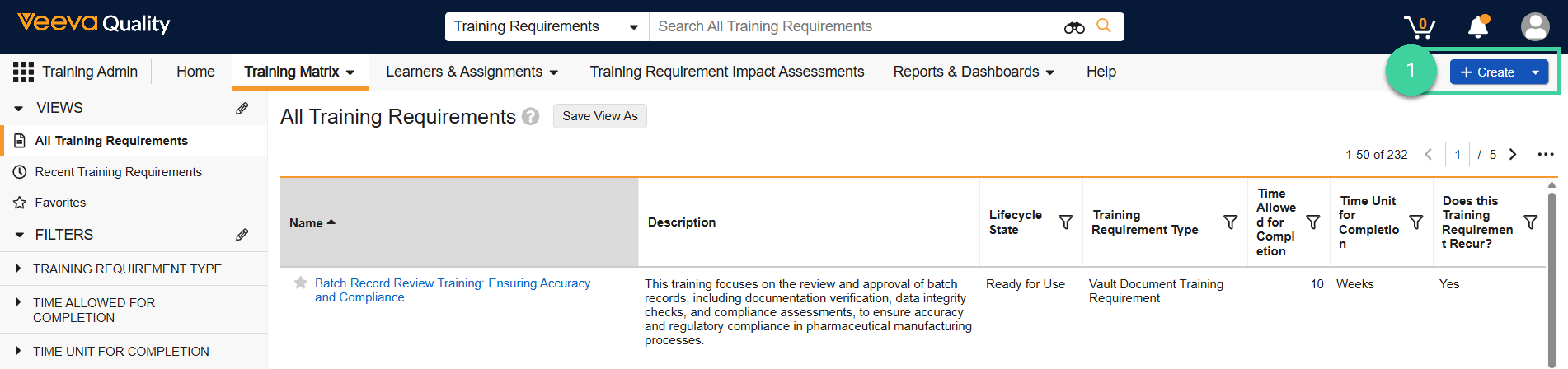Edit filters with the pencil icon
This screenshot has width=1568, height=369.
pos(242,235)
